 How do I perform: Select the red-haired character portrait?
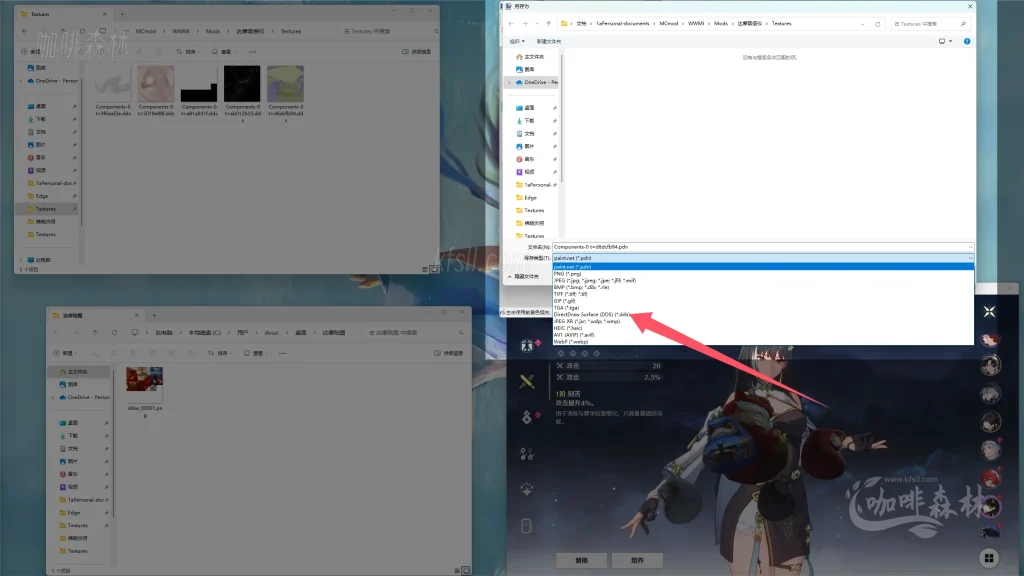pos(990,478)
